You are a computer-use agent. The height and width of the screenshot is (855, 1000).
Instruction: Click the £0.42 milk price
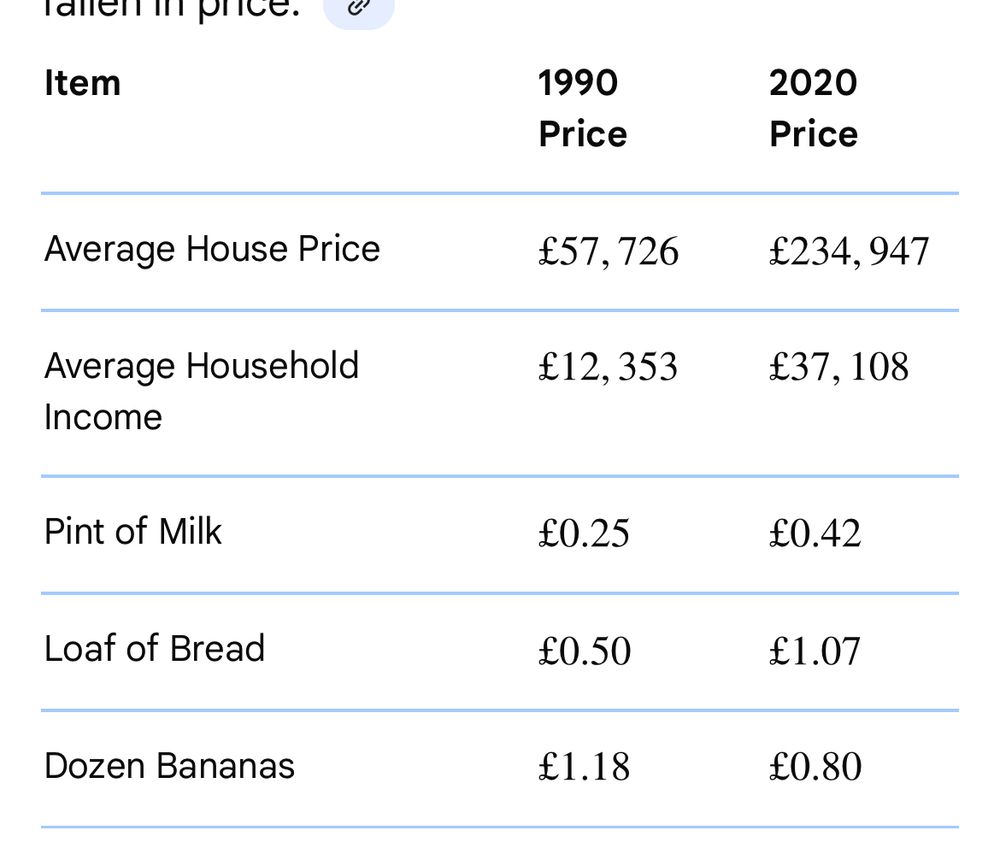coord(815,534)
